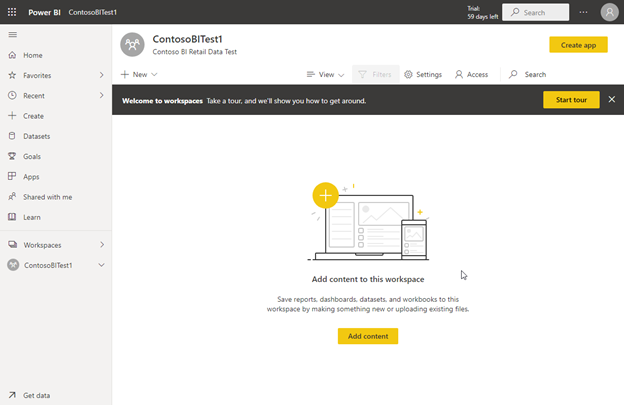624x405 pixels.
Task: Click the Filters funnel icon
Action: tap(362, 74)
